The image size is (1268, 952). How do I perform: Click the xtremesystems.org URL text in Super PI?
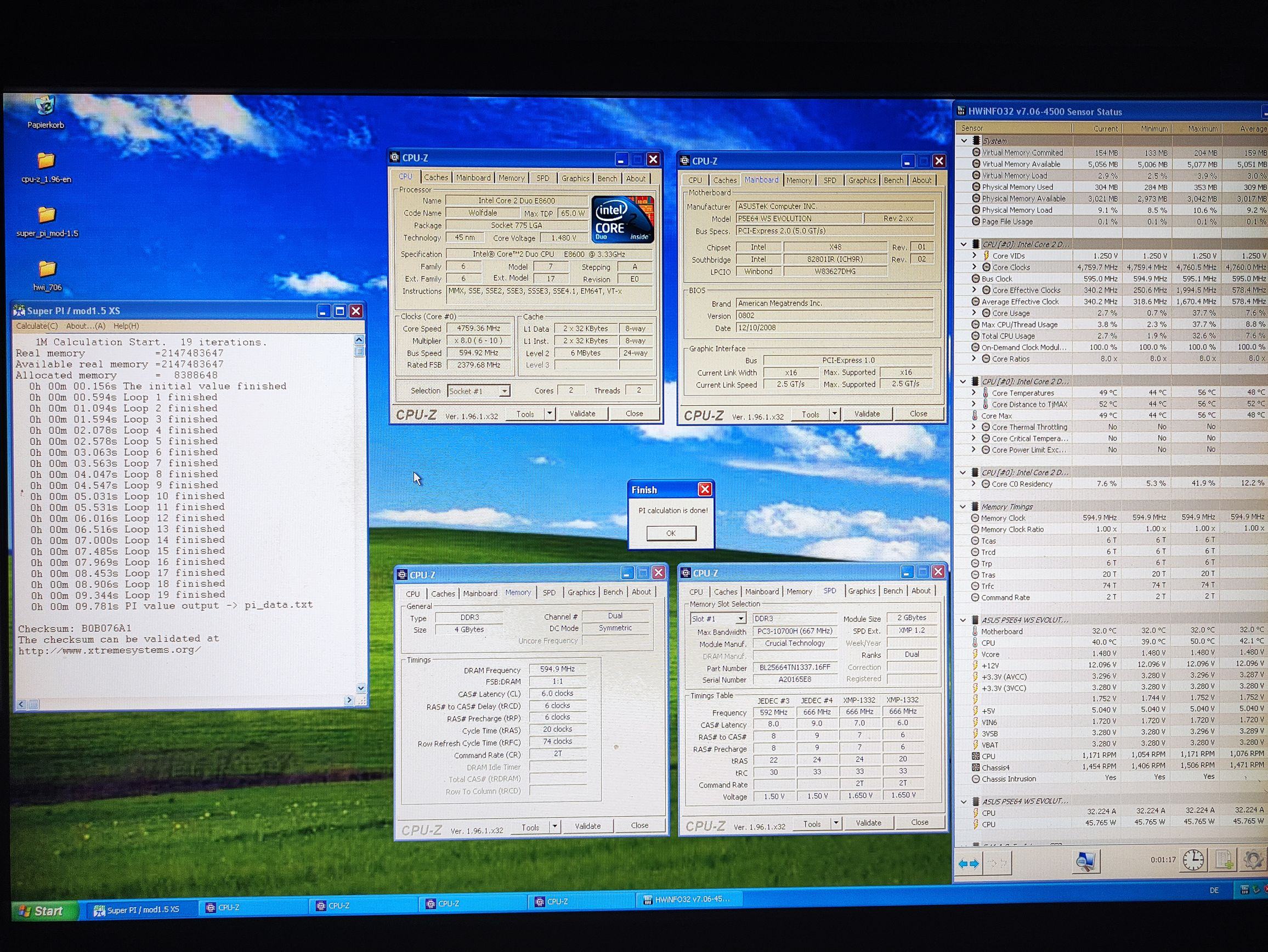click(110, 650)
